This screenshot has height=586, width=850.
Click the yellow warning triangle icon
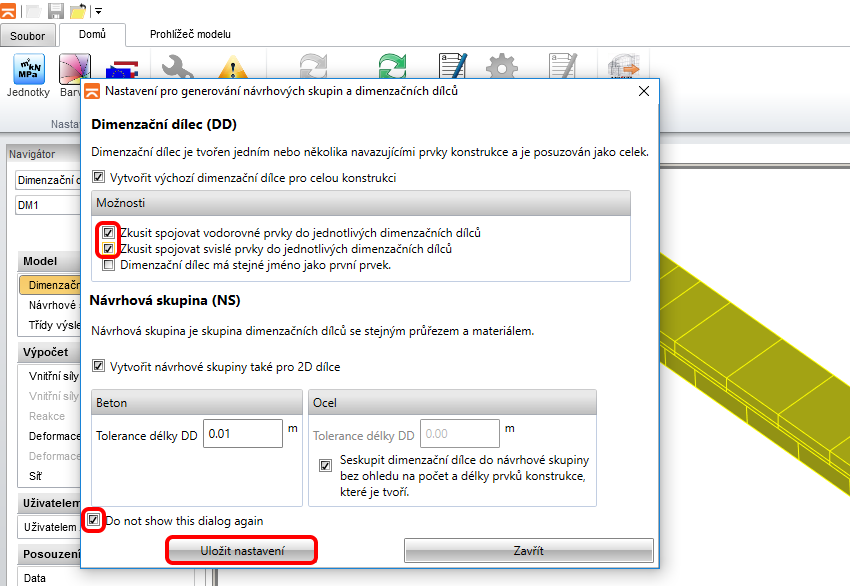233,67
